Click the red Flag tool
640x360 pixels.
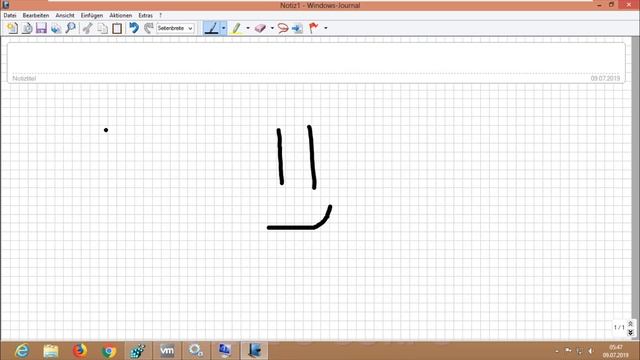point(313,28)
